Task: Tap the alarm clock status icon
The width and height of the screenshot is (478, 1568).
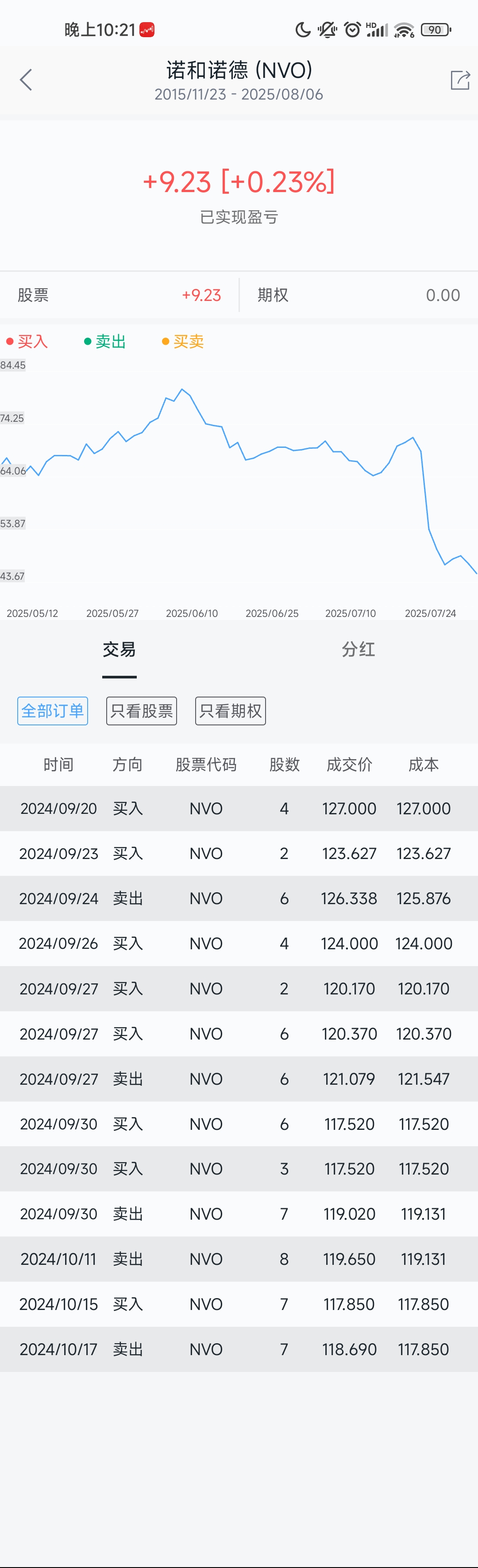Action: [352, 29]
